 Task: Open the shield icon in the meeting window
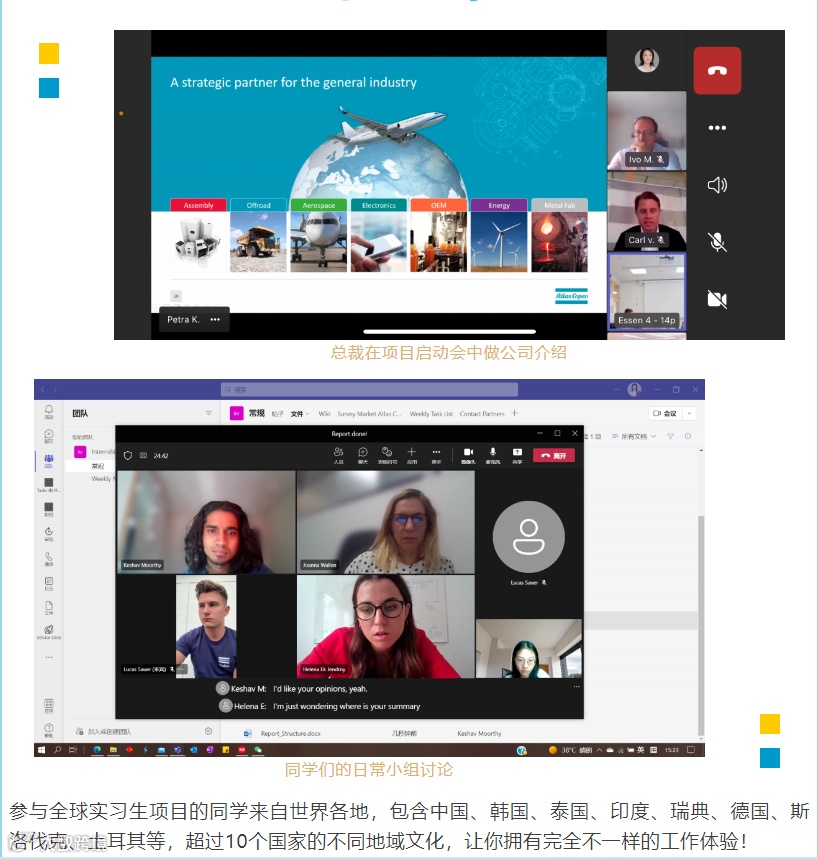pyautogui.click(x=128, y=455)
